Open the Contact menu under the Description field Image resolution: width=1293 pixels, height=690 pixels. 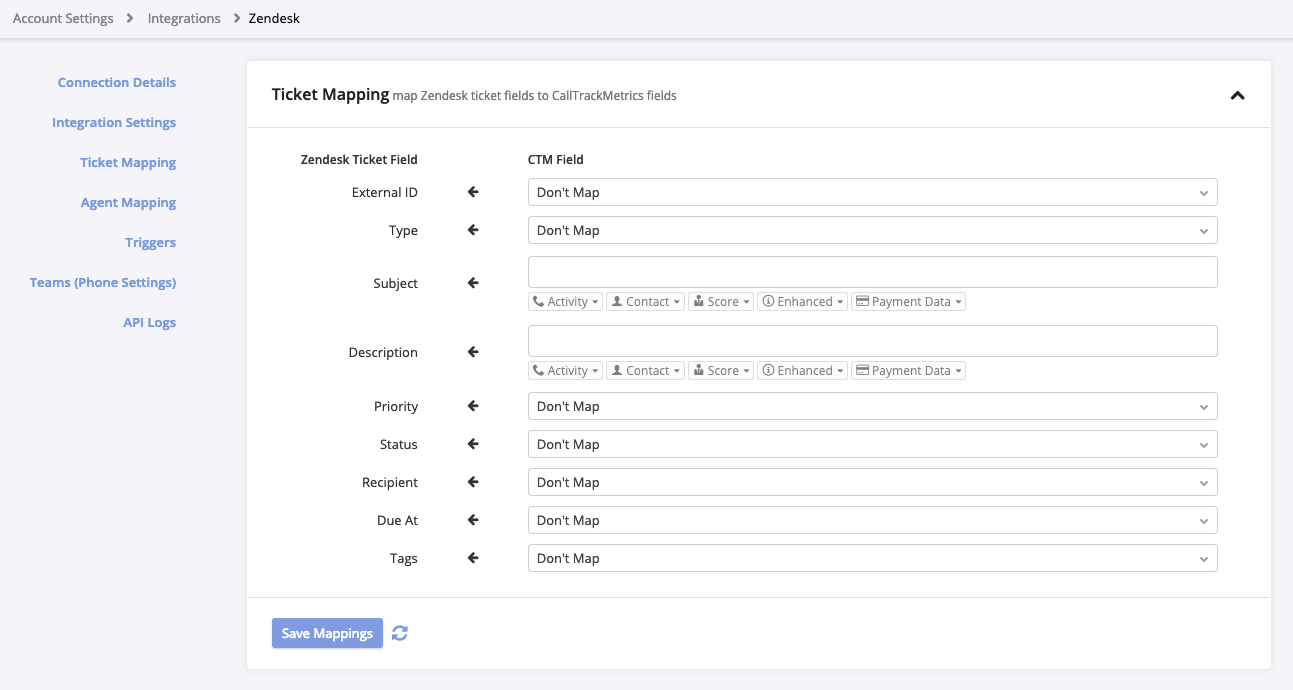[x=646, y=370]
